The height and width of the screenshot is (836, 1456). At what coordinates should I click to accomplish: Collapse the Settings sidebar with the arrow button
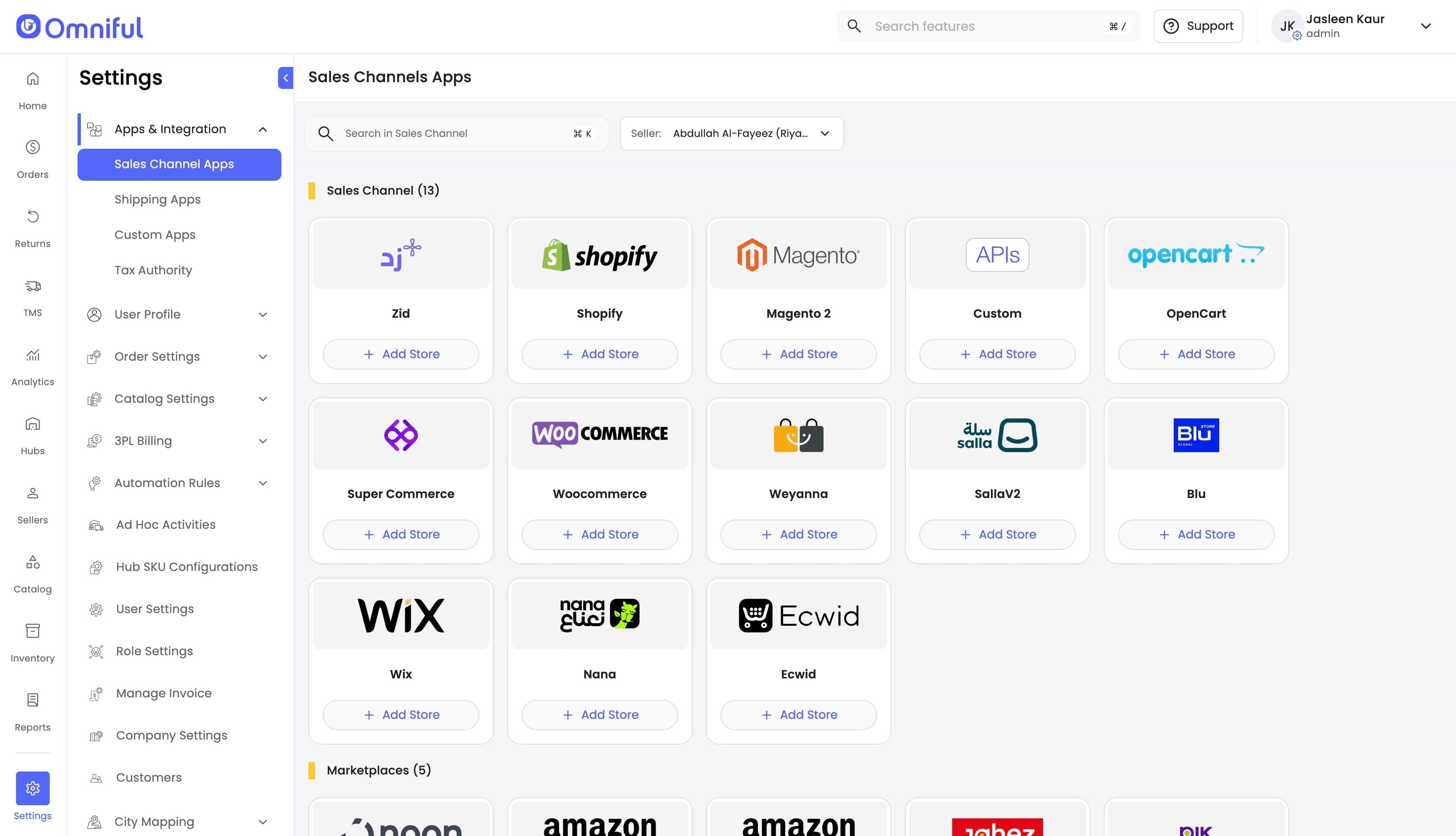pyautogui.click(x=285, y=78)
